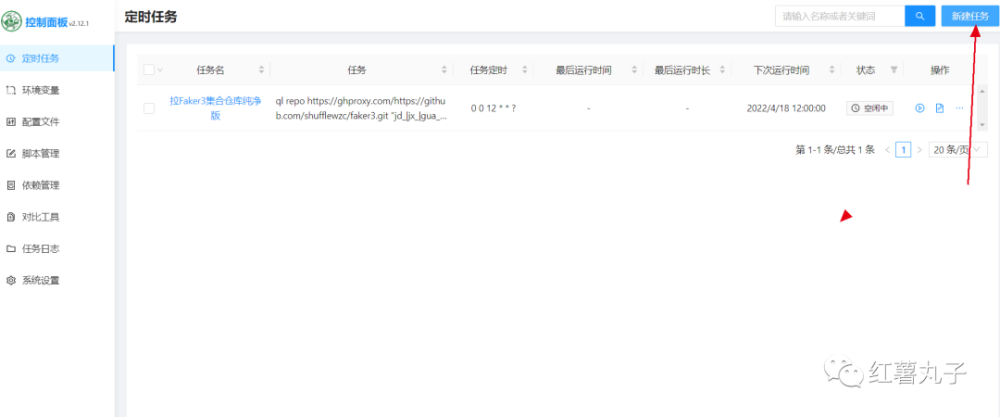The image size is (1000, 417).
Task: Open 系统设置 in the sidebar
Action: point(57,281)
